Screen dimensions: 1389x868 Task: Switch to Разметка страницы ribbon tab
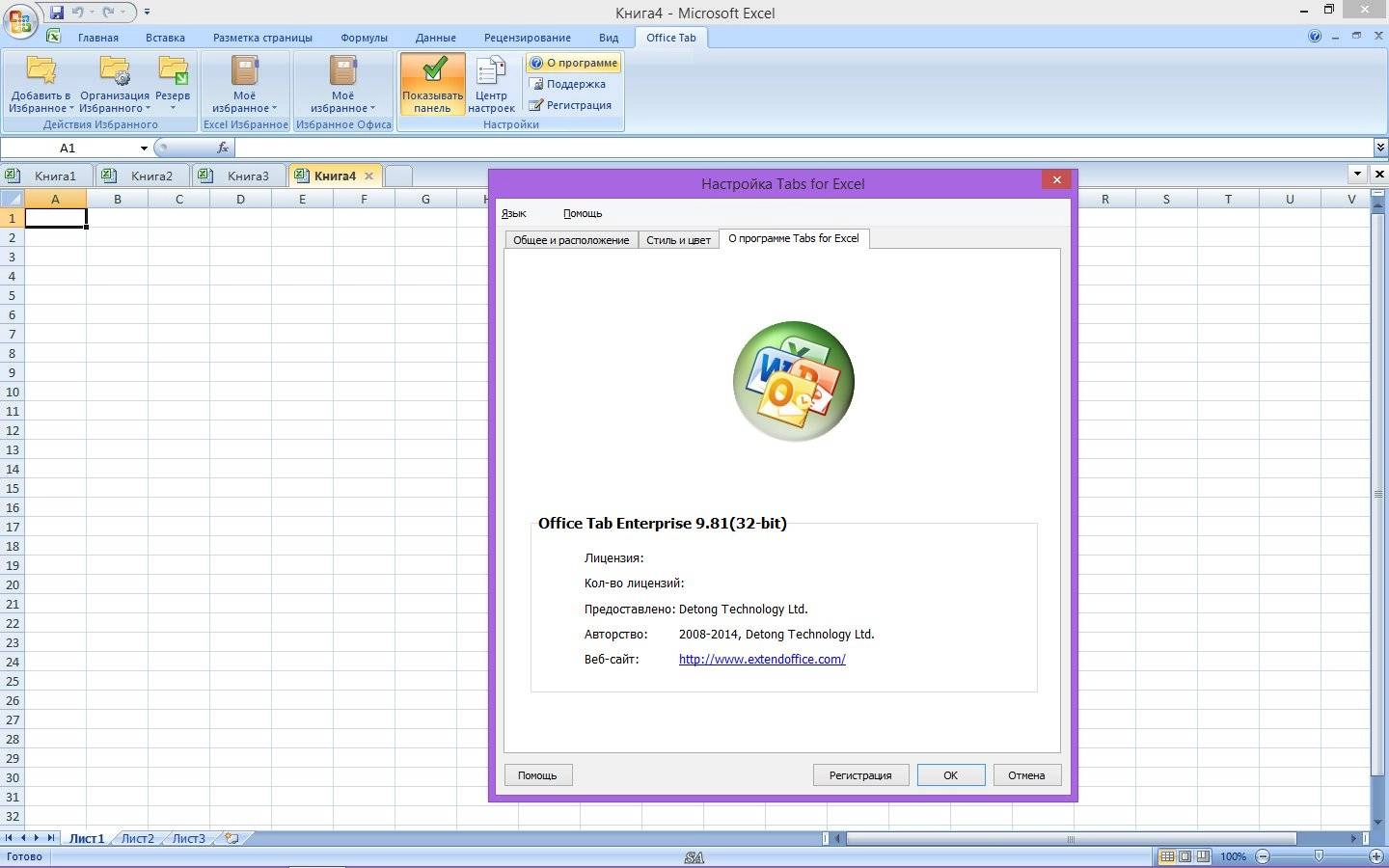coord(262,38)
